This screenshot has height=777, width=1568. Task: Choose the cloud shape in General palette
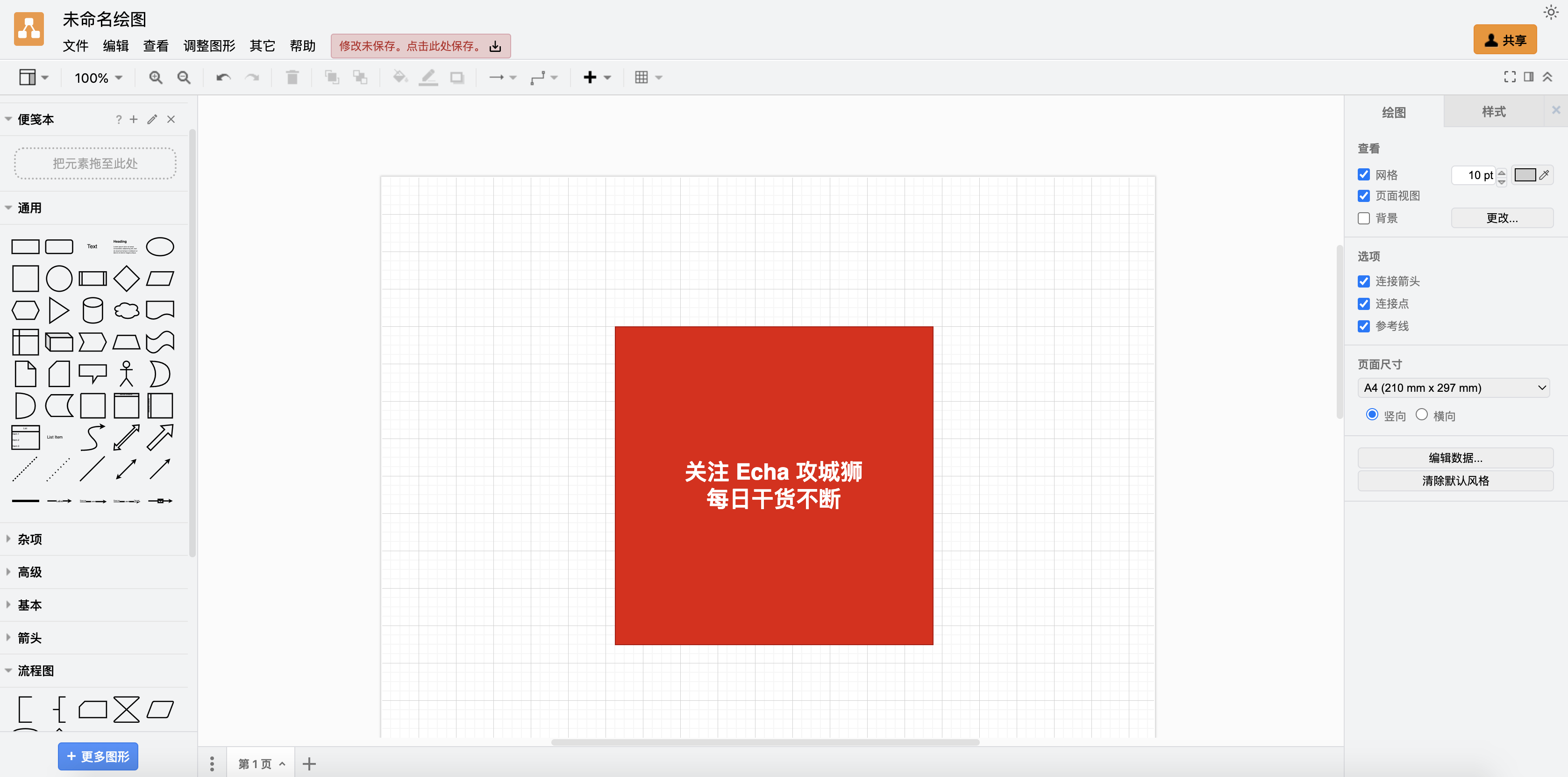[127, 310]
